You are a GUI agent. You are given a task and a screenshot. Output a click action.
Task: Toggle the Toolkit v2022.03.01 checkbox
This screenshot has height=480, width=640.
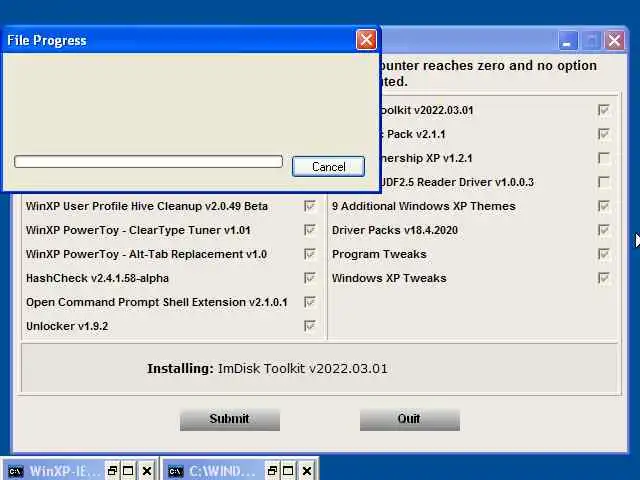tap(604, 110)
